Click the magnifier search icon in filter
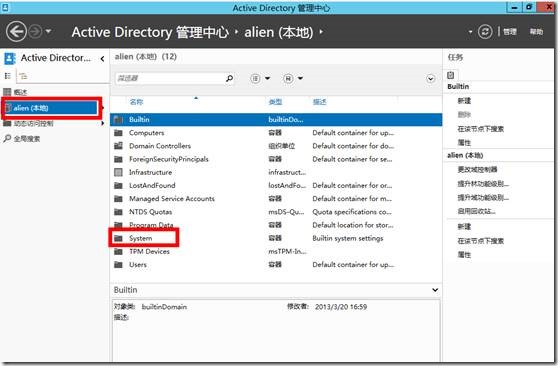The height and width of the screenshot is (366, 558). [x=230, y=78]
